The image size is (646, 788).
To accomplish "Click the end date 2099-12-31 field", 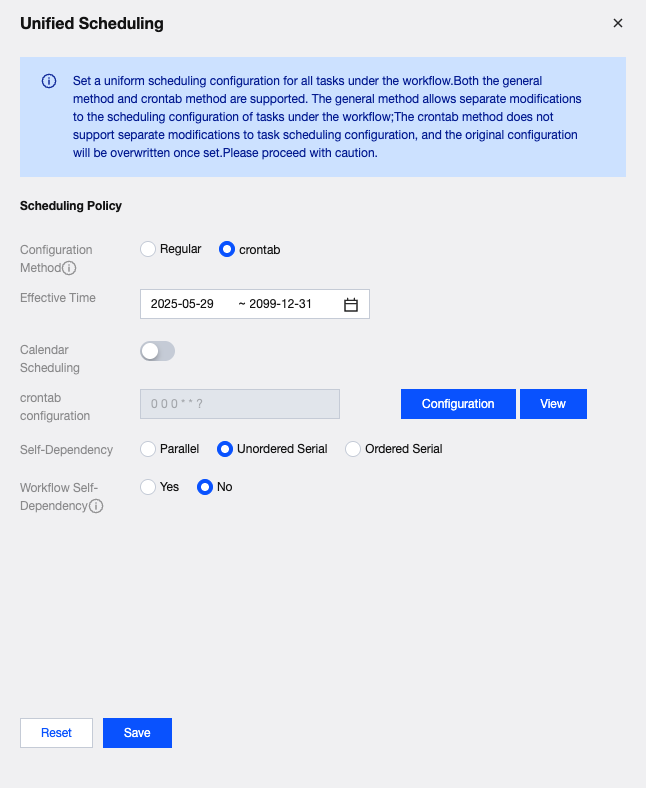I will 281,304.
